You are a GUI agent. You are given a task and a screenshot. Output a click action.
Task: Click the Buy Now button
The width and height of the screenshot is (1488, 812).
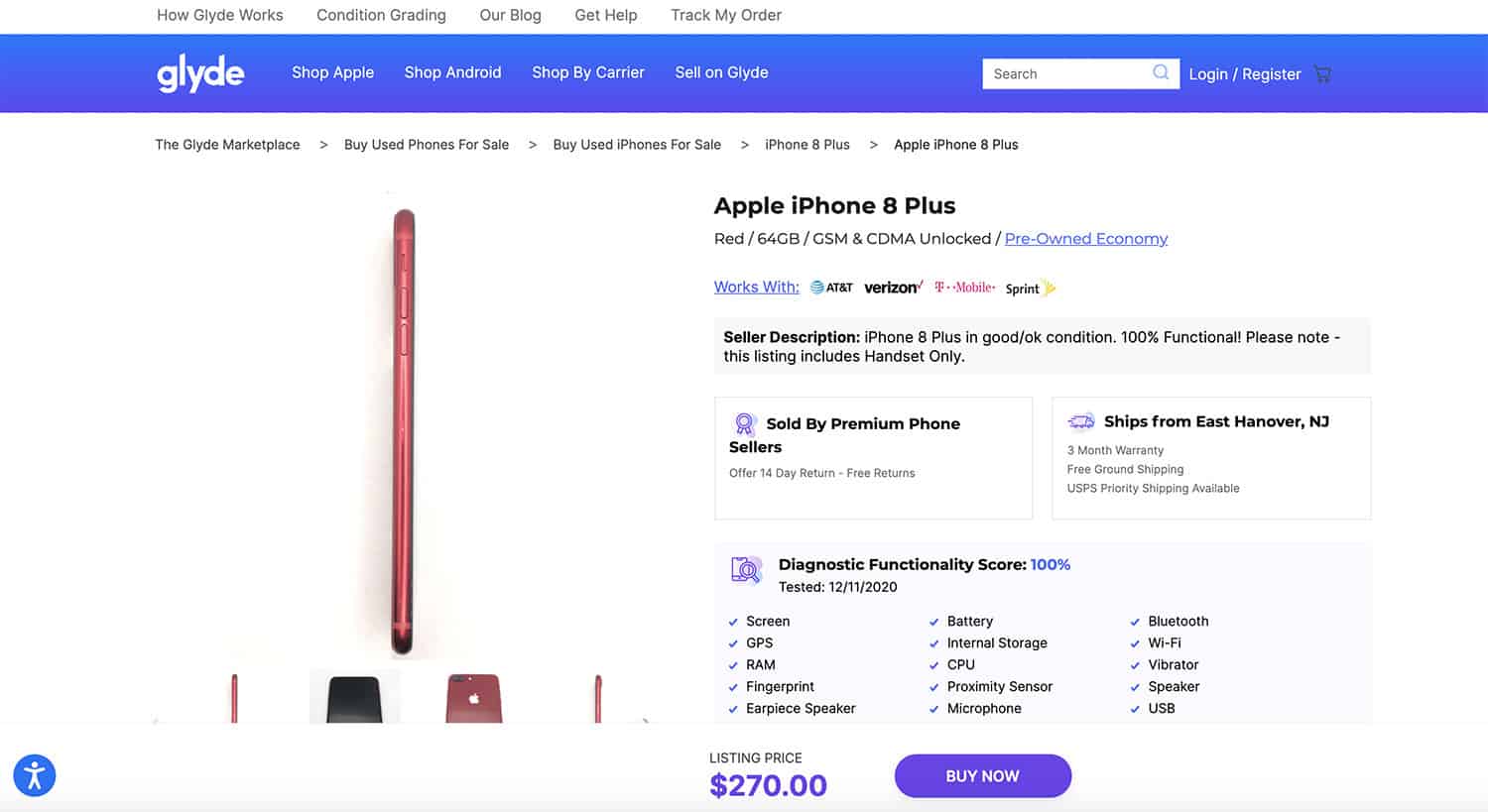[x=982, y=775]
